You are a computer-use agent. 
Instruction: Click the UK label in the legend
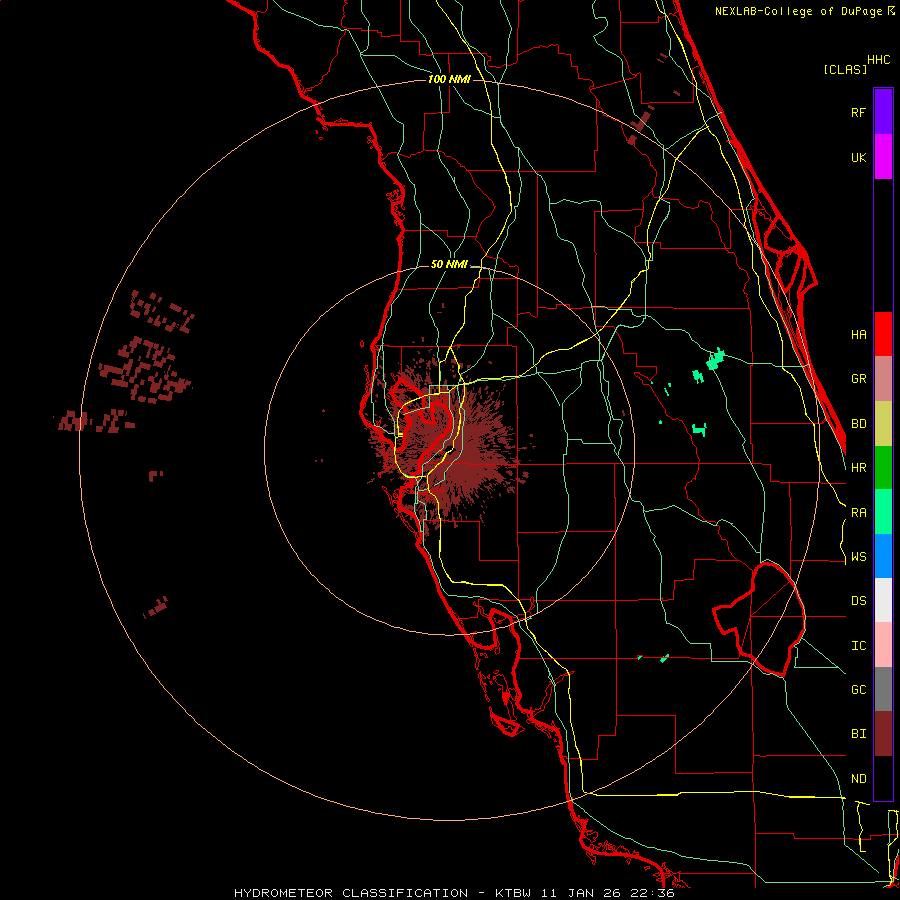tap(858, 157)
